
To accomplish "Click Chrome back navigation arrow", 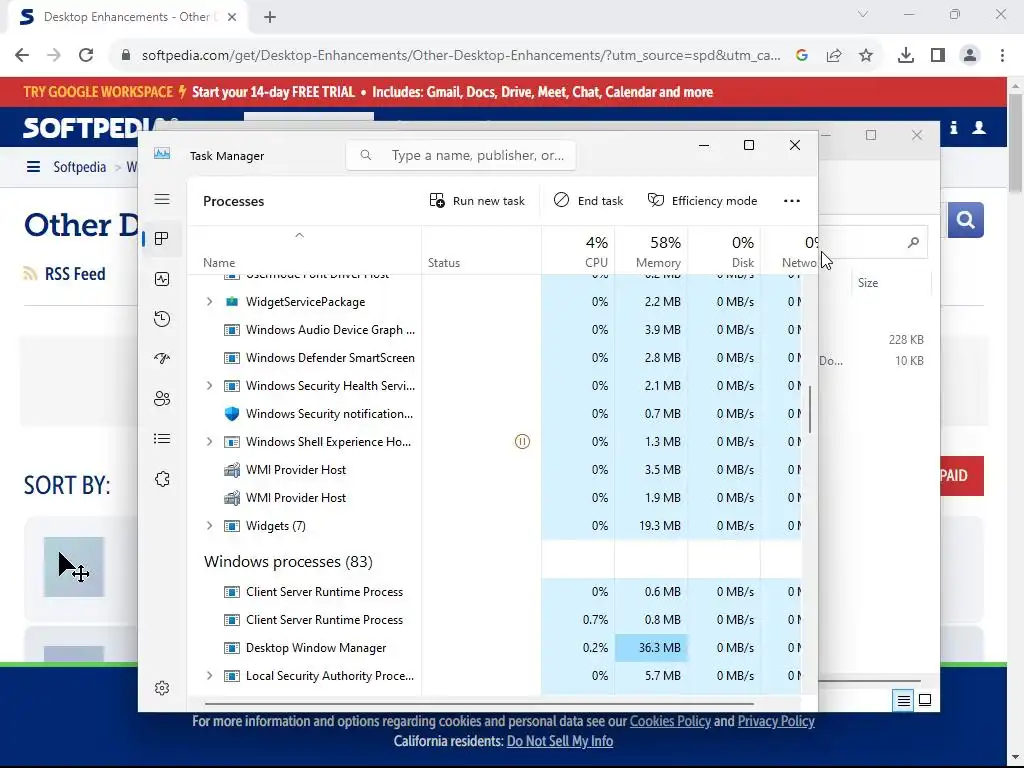I will [22, 56].
